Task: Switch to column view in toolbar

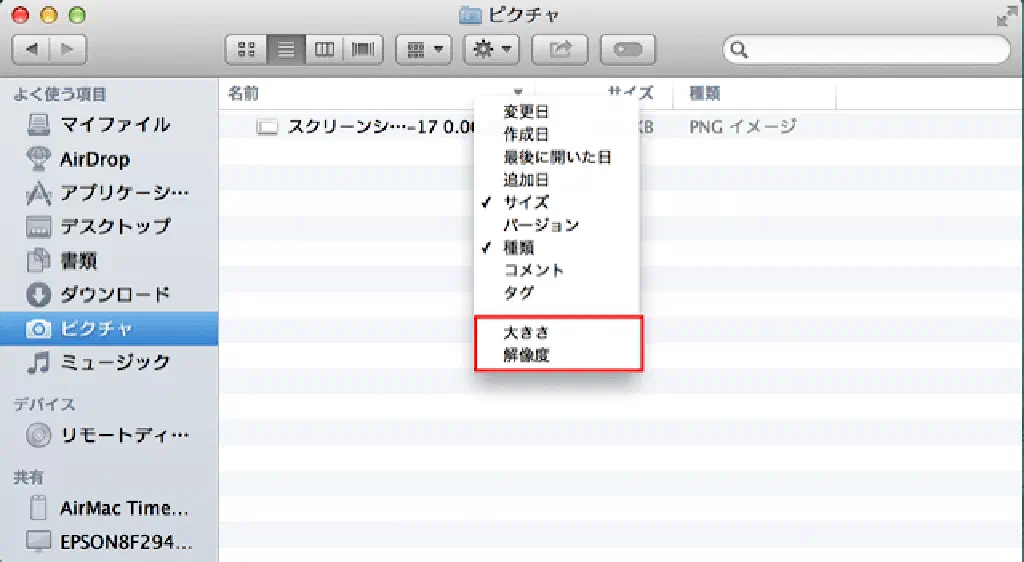Action: [324, 49]
